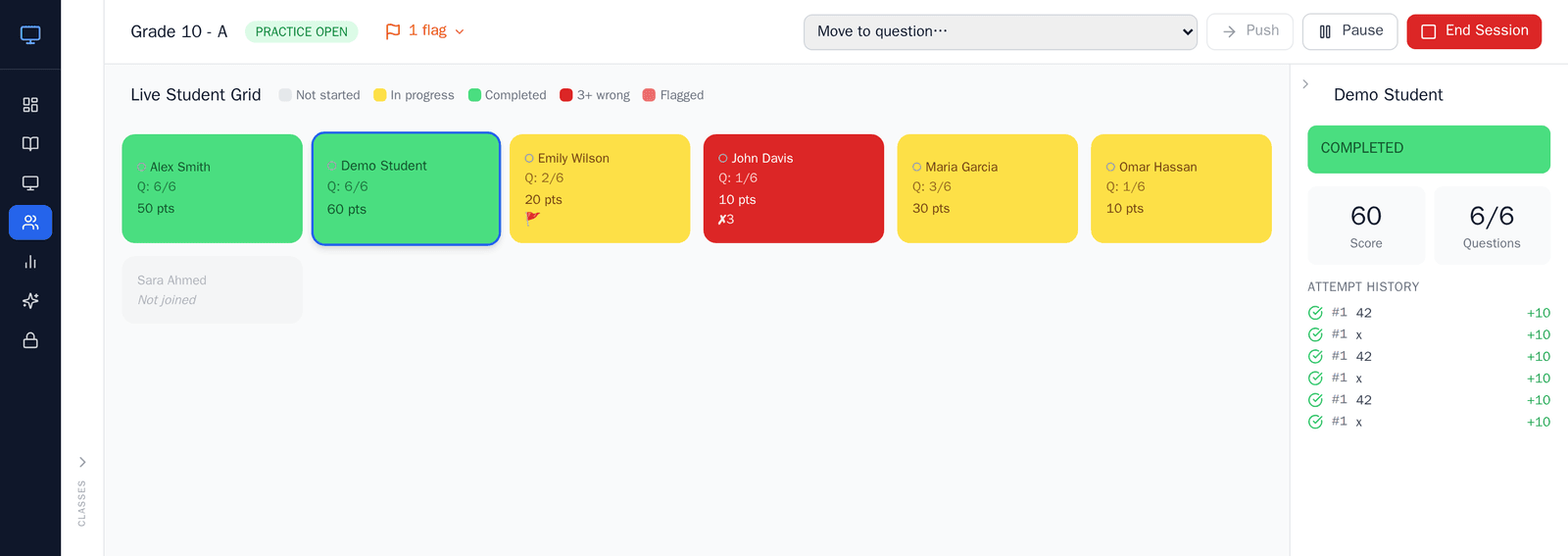Image resolution: width=1568 pixels, height=556 pixels.
Task: Click the Push button
Action: pyautogui.click(x=1249, y=31)
